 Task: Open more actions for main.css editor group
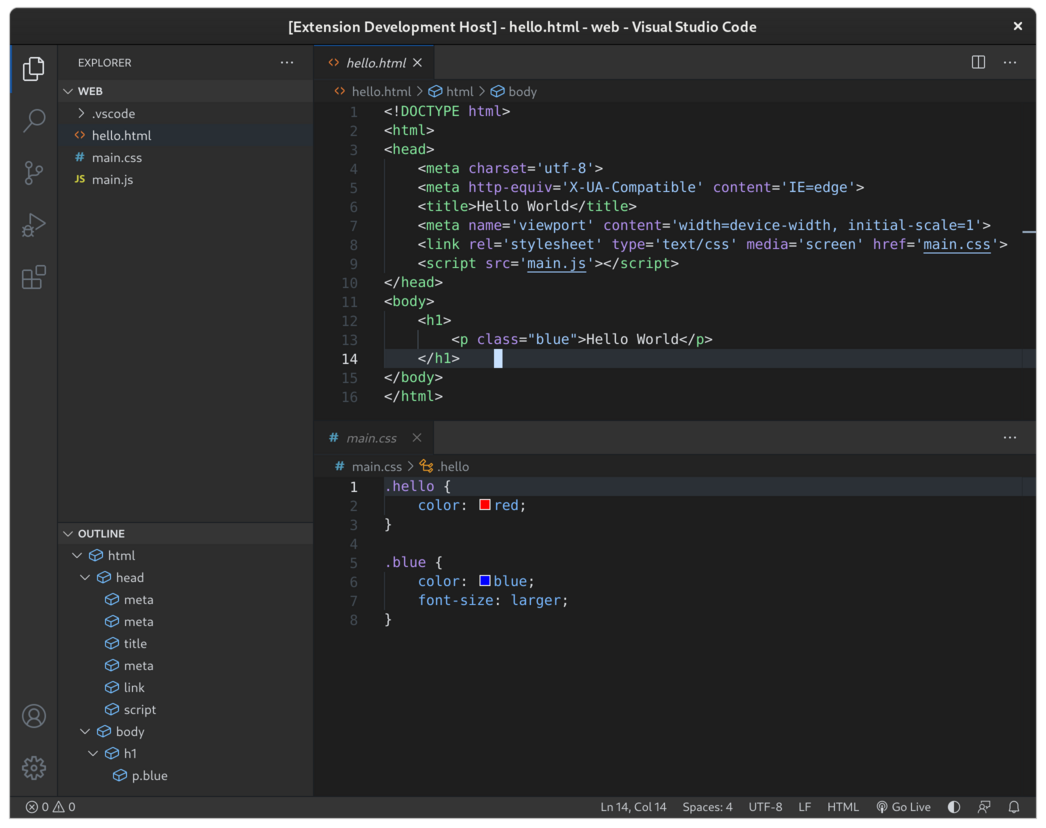tap(1010, 438)
